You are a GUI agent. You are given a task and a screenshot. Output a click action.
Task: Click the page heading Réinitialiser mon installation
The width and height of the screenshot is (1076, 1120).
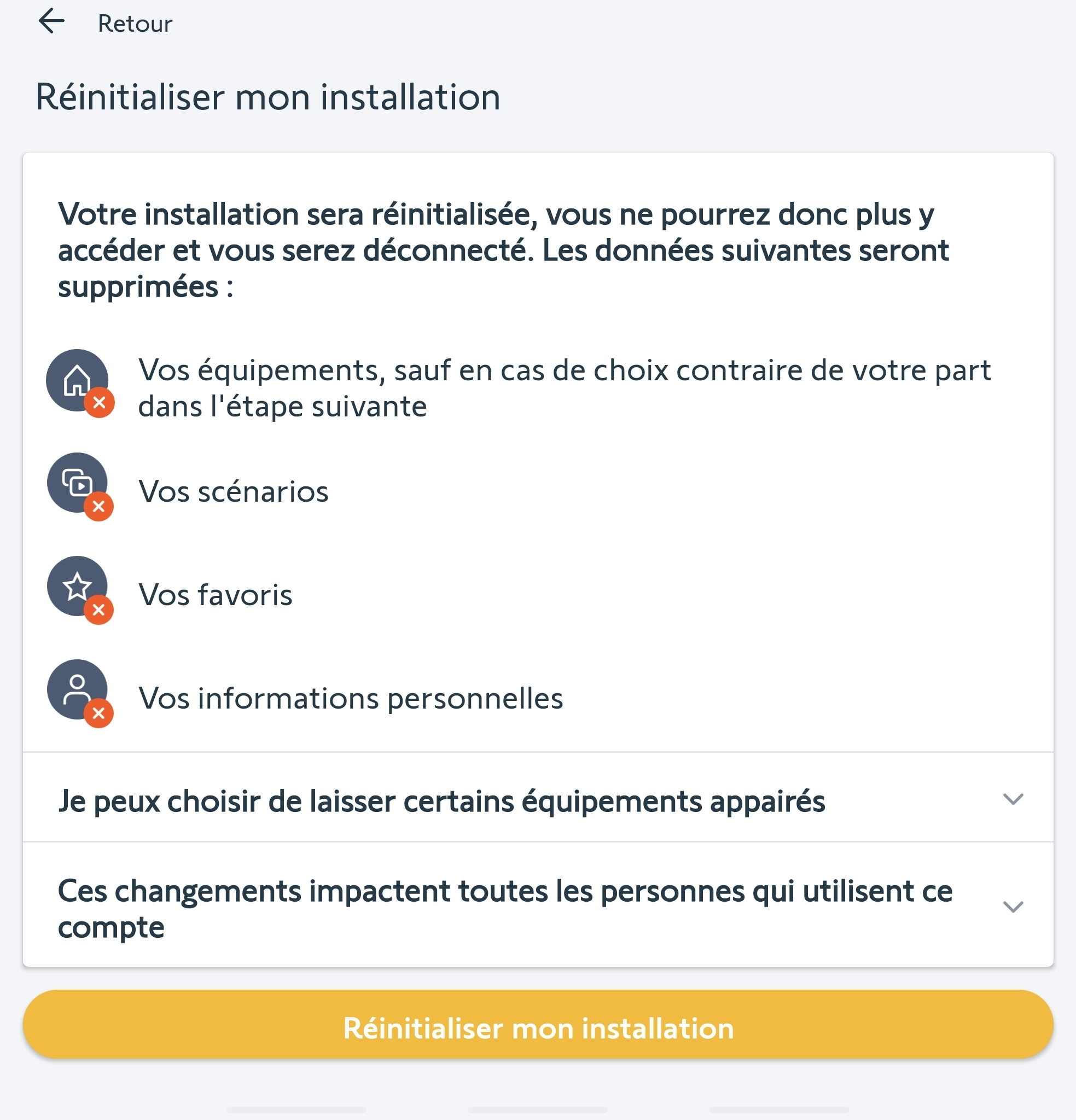267,97
